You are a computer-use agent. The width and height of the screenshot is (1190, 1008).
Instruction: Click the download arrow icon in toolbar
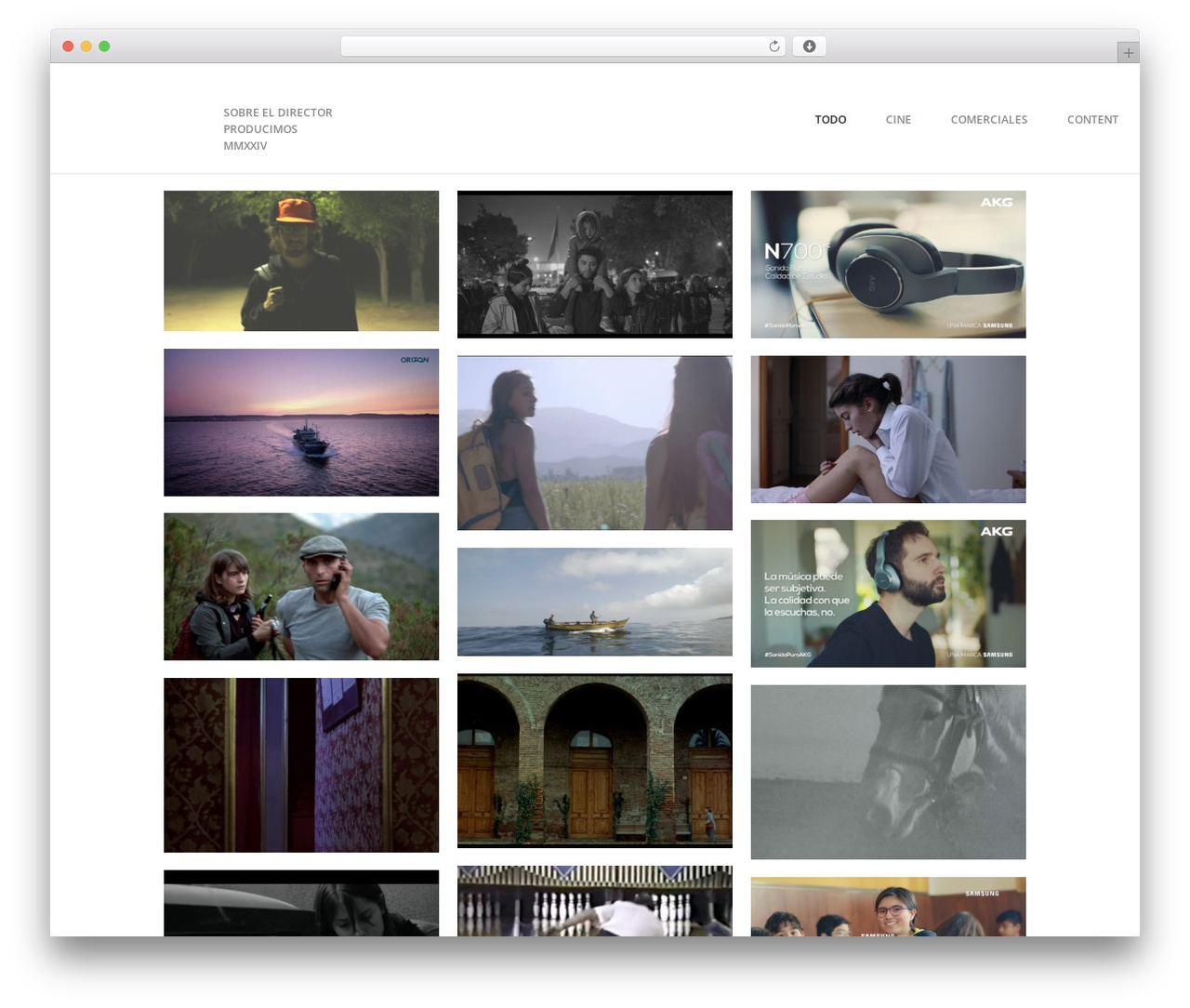pyautogui.click(x=809, y=46)
